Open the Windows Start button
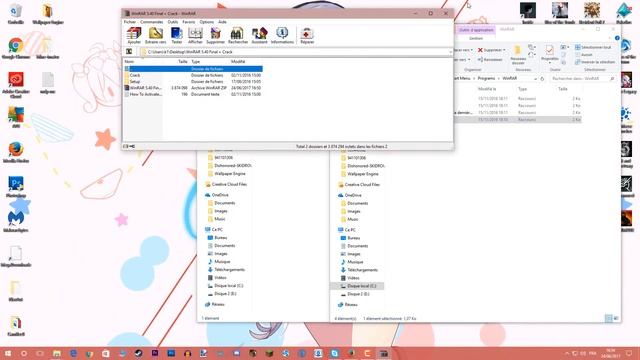Viewport: 640px width, 360px height. (7, 353)
